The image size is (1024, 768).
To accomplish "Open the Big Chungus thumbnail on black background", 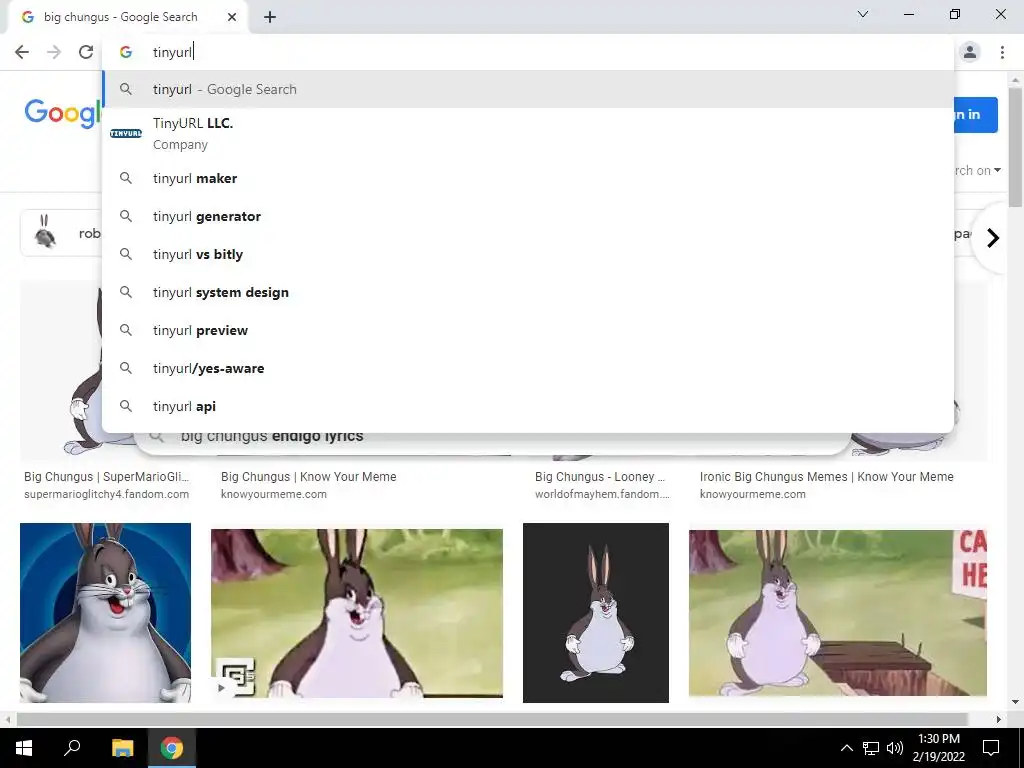I will pyautogui.click(x=596, y=613).
